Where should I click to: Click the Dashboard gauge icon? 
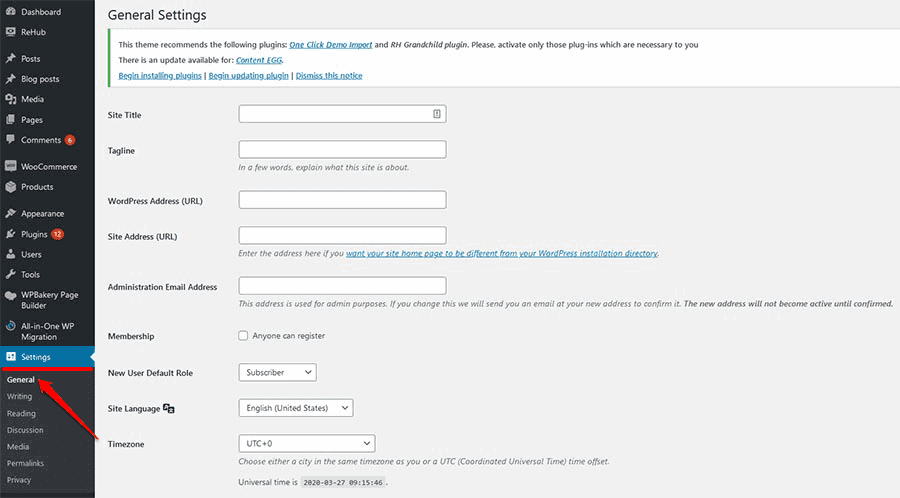[11, 11]
